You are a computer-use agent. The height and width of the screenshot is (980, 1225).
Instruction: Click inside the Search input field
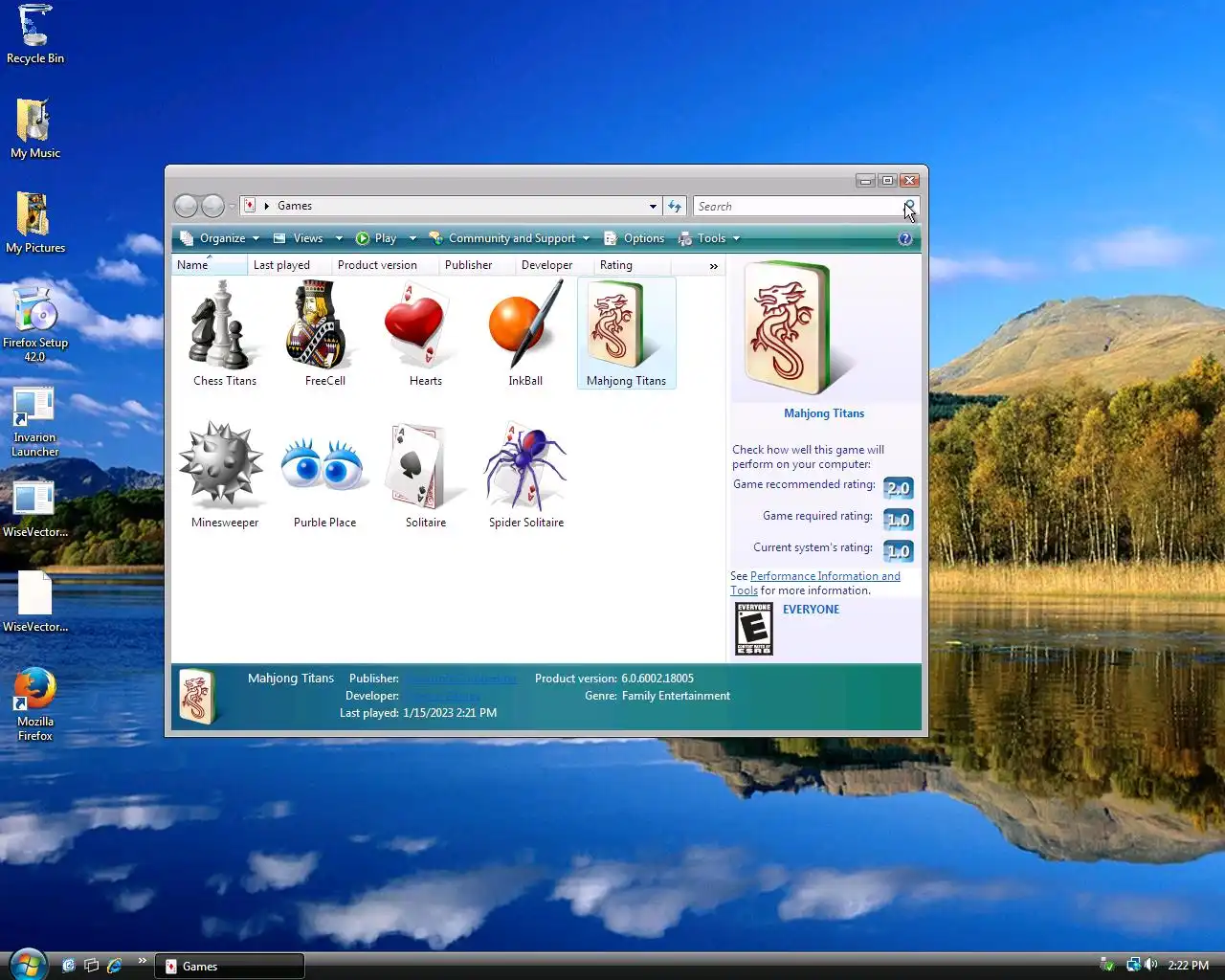[797, 206]
